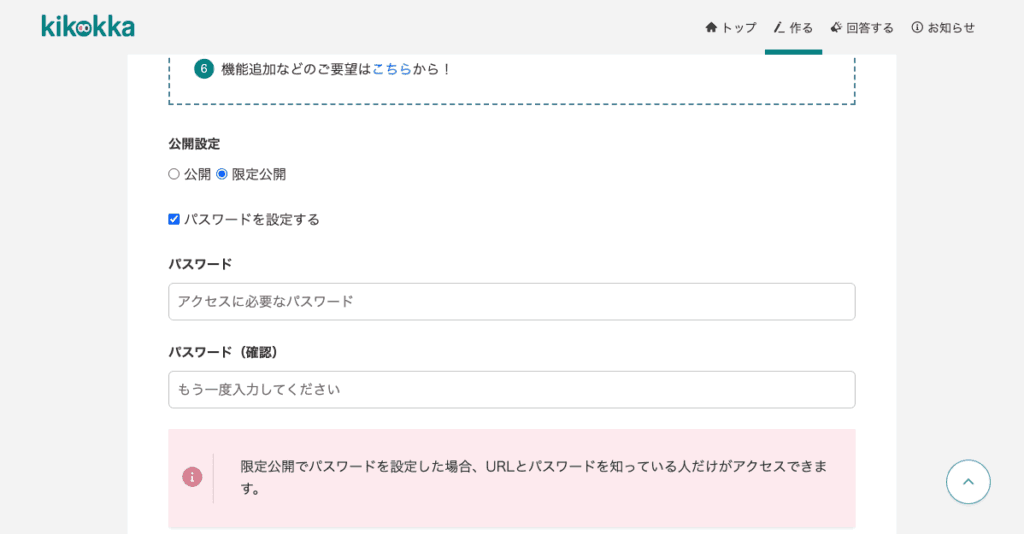Focus the パスワード input field
Viewport: 1024px width, 534px height.
[x=511, y=302]
